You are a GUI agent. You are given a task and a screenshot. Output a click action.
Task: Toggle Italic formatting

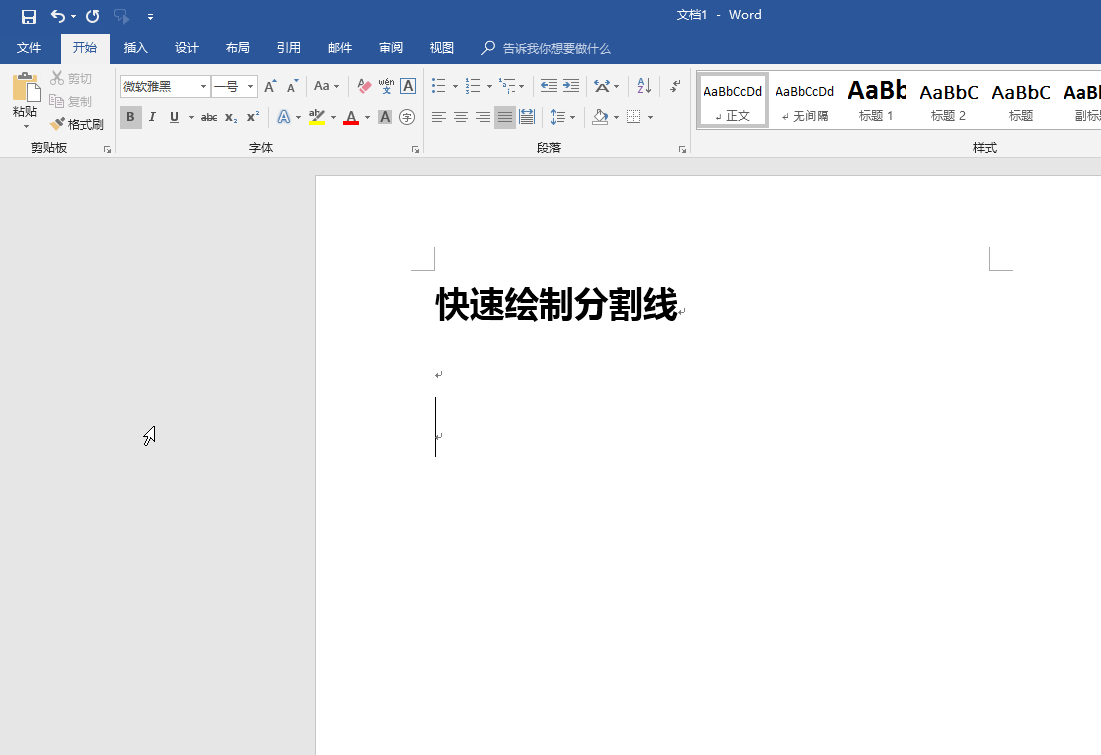tap(152, 118)
